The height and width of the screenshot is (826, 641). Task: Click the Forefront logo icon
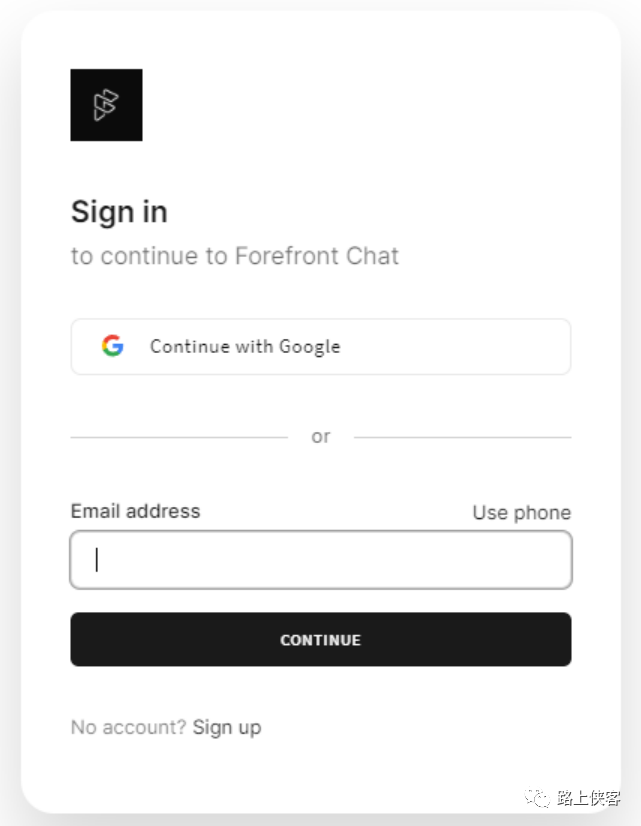click(x=106, y=105)
